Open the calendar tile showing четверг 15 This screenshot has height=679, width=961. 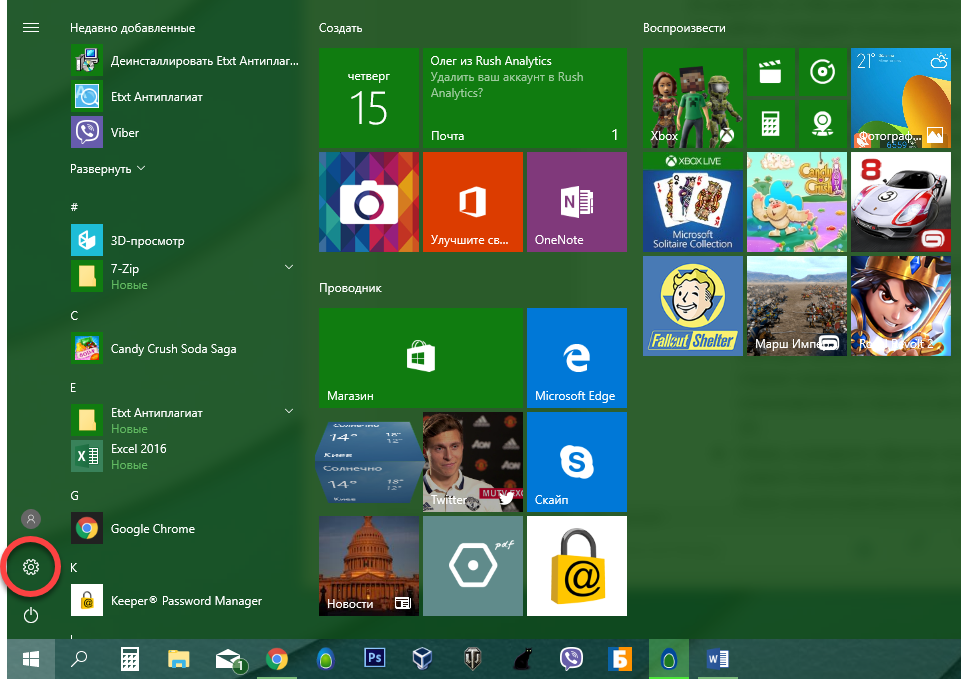point(368,98)
